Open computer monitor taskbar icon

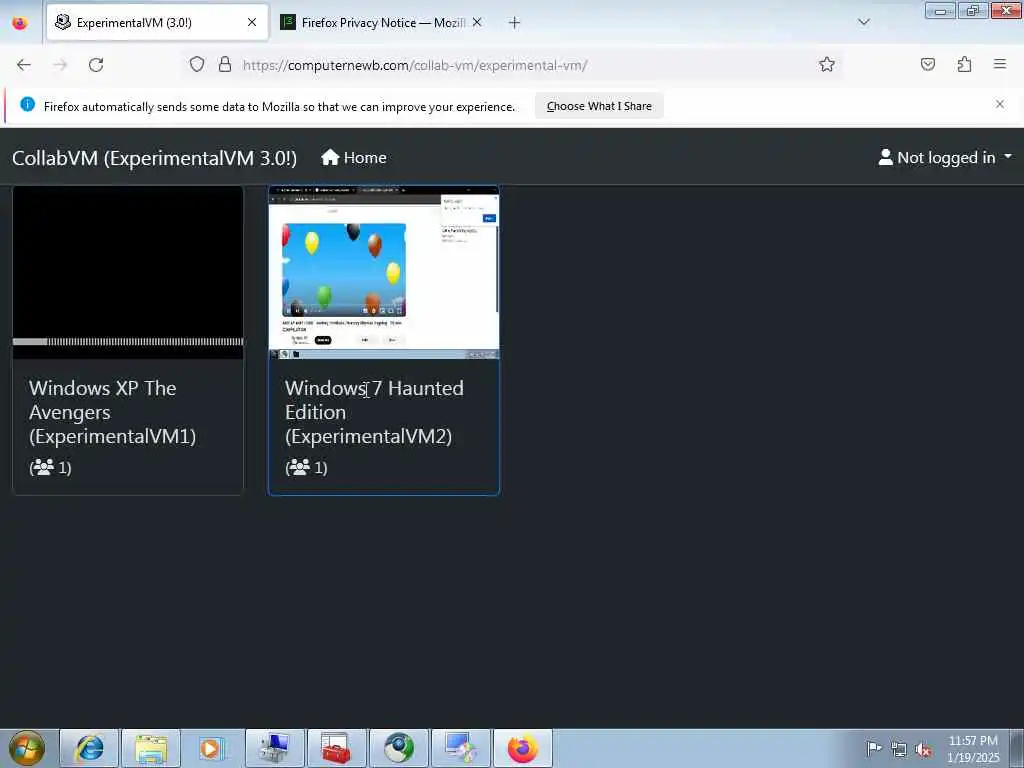point(274,748)
